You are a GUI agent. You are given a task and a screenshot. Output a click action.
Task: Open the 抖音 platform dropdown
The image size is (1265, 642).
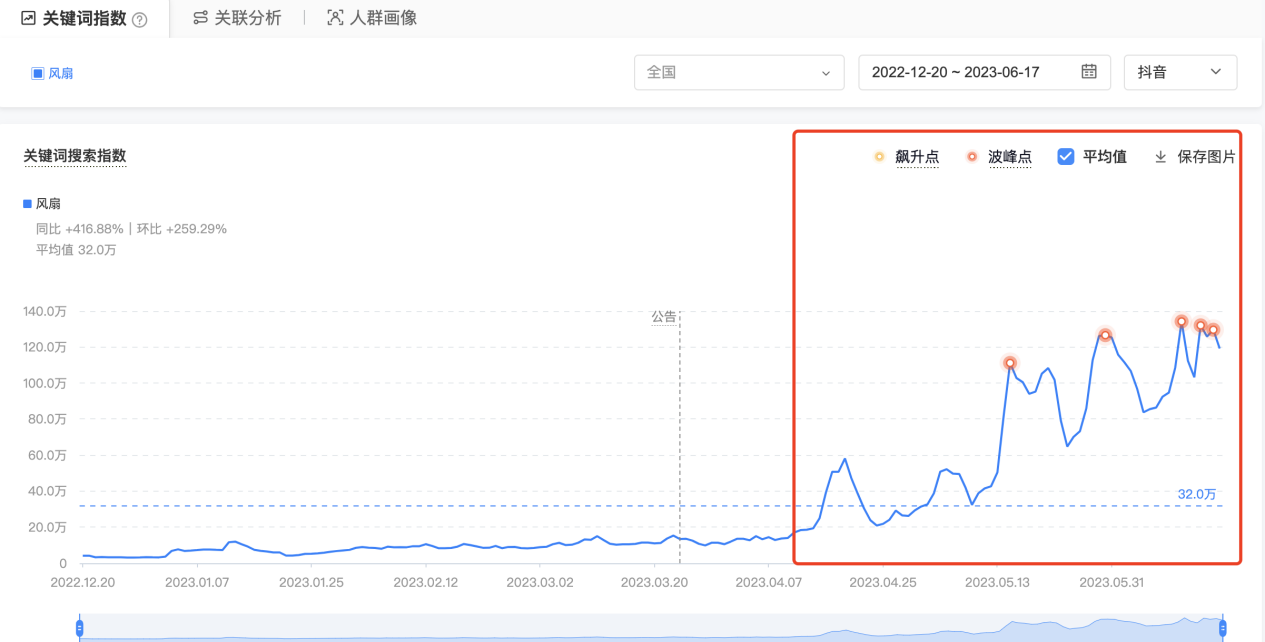[1180, 72]
